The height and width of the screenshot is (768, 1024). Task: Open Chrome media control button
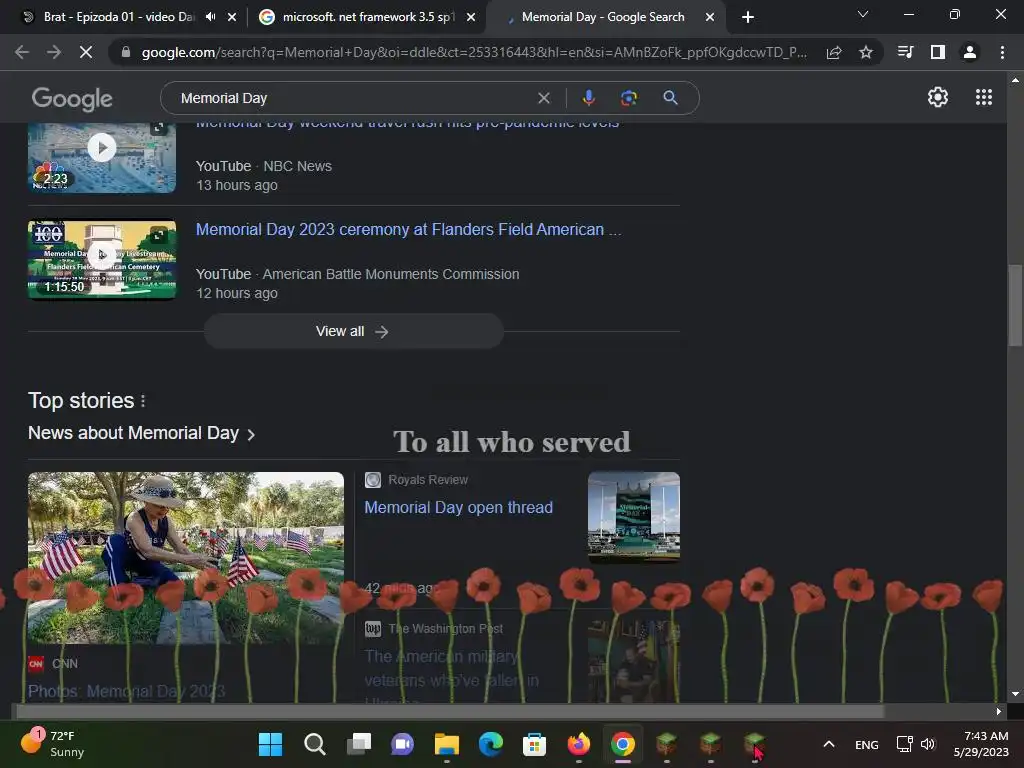pos(905,52)
